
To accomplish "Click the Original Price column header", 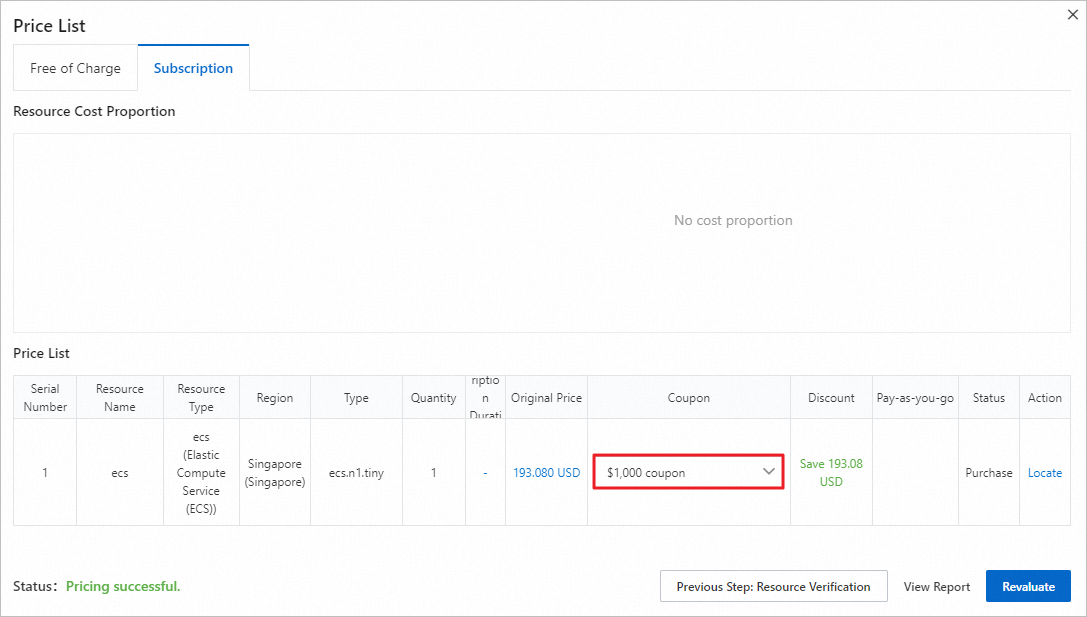I will pos(546,398).
